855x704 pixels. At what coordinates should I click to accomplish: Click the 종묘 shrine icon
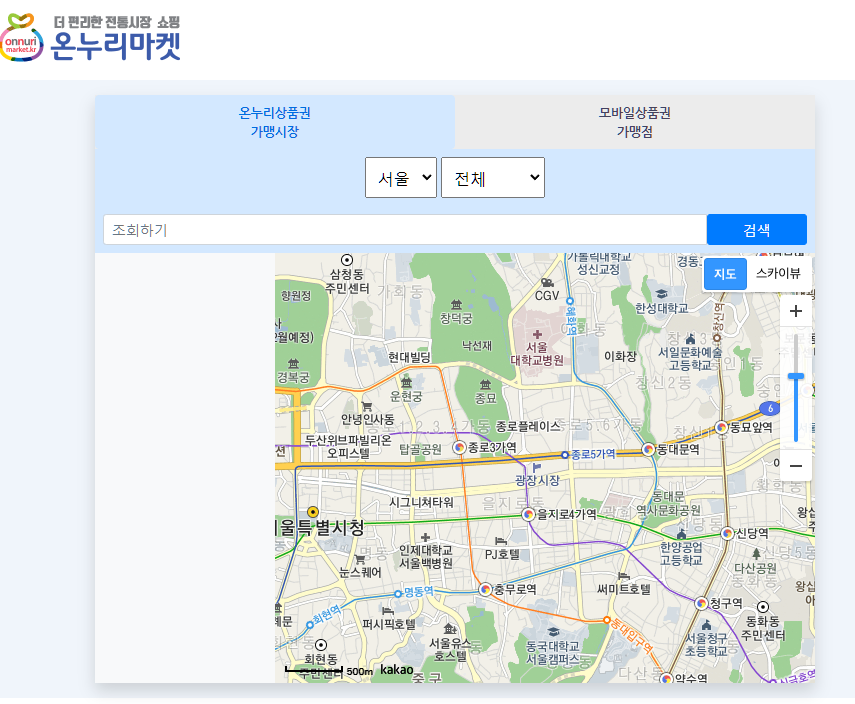click(x=485, y=384)
